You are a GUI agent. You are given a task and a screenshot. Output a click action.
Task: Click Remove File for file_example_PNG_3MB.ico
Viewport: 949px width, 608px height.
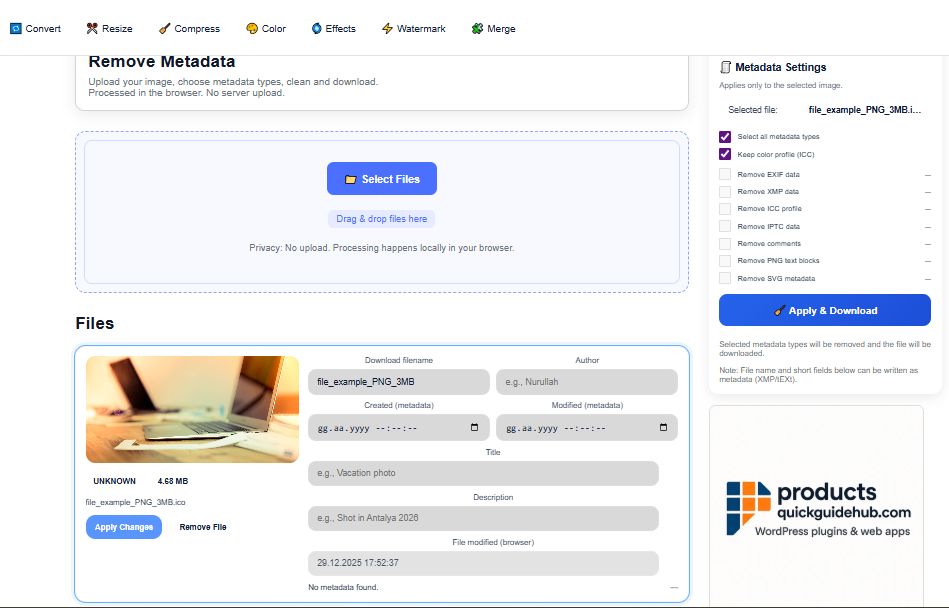point(202,526)
